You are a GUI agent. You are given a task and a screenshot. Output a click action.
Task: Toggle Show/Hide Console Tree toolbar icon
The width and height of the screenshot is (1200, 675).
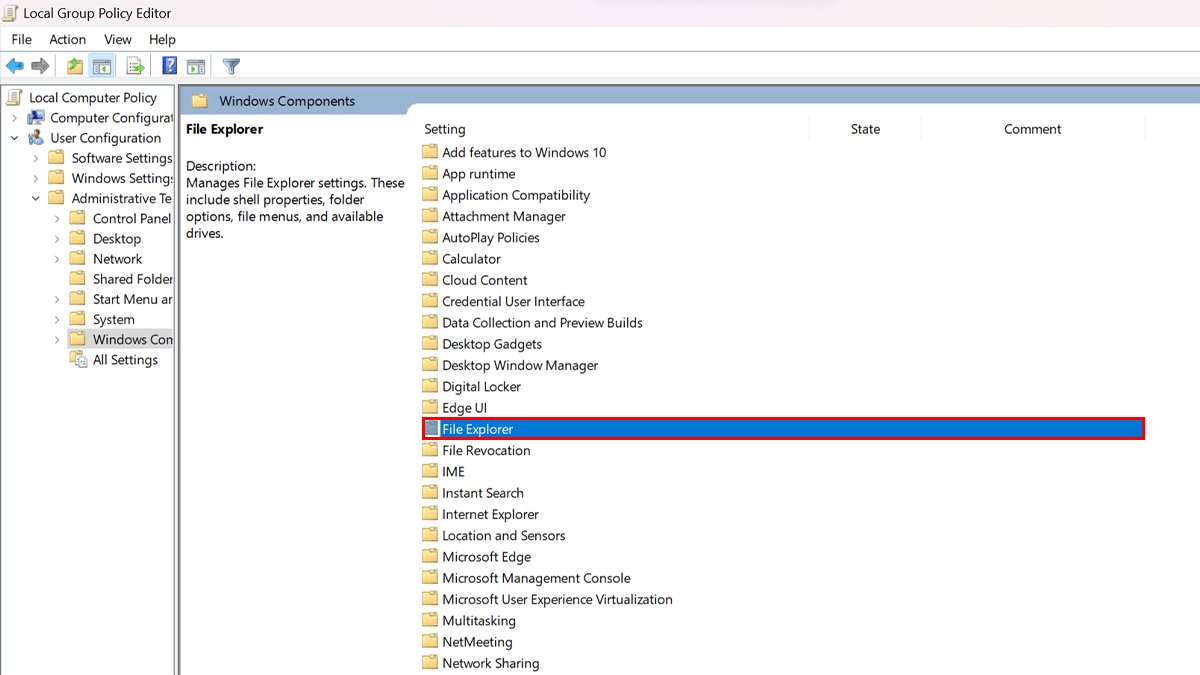[101, 66]
